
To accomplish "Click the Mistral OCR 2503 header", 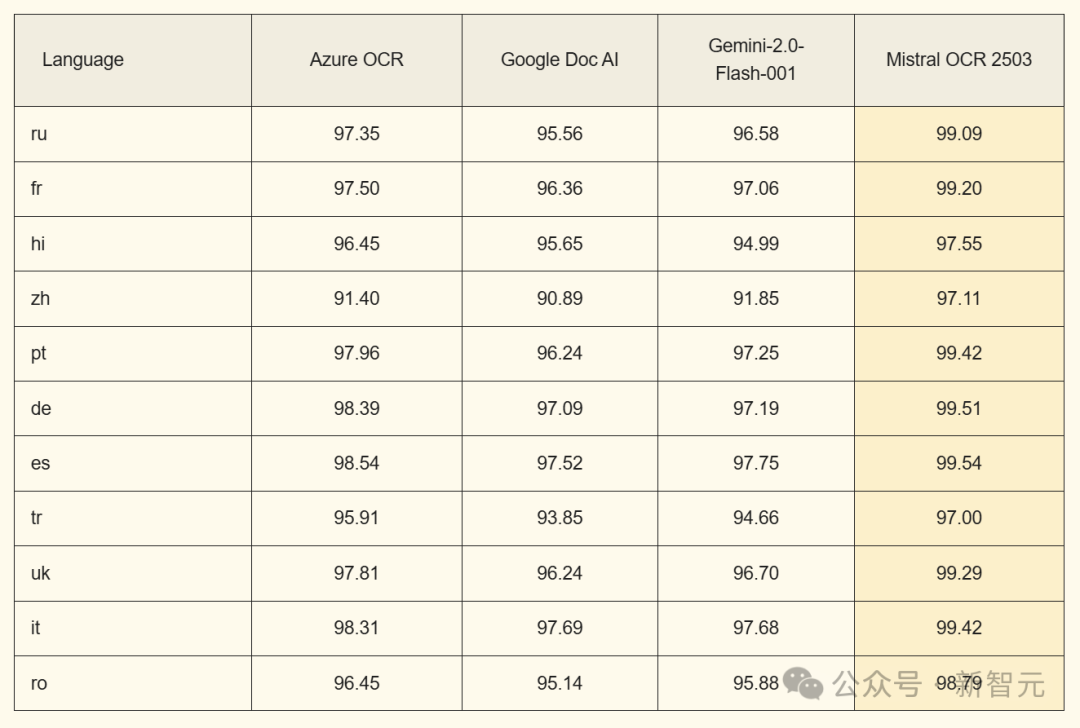I will [x=959, y=60].
